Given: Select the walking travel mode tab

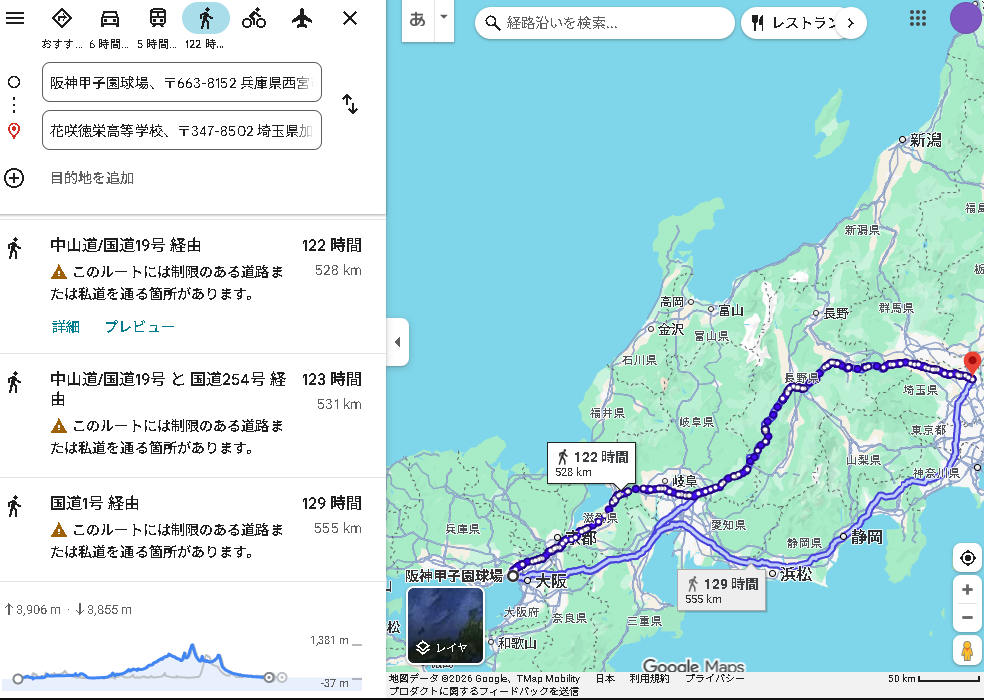Looking at the screenshot, I should (x=206, y=18).
